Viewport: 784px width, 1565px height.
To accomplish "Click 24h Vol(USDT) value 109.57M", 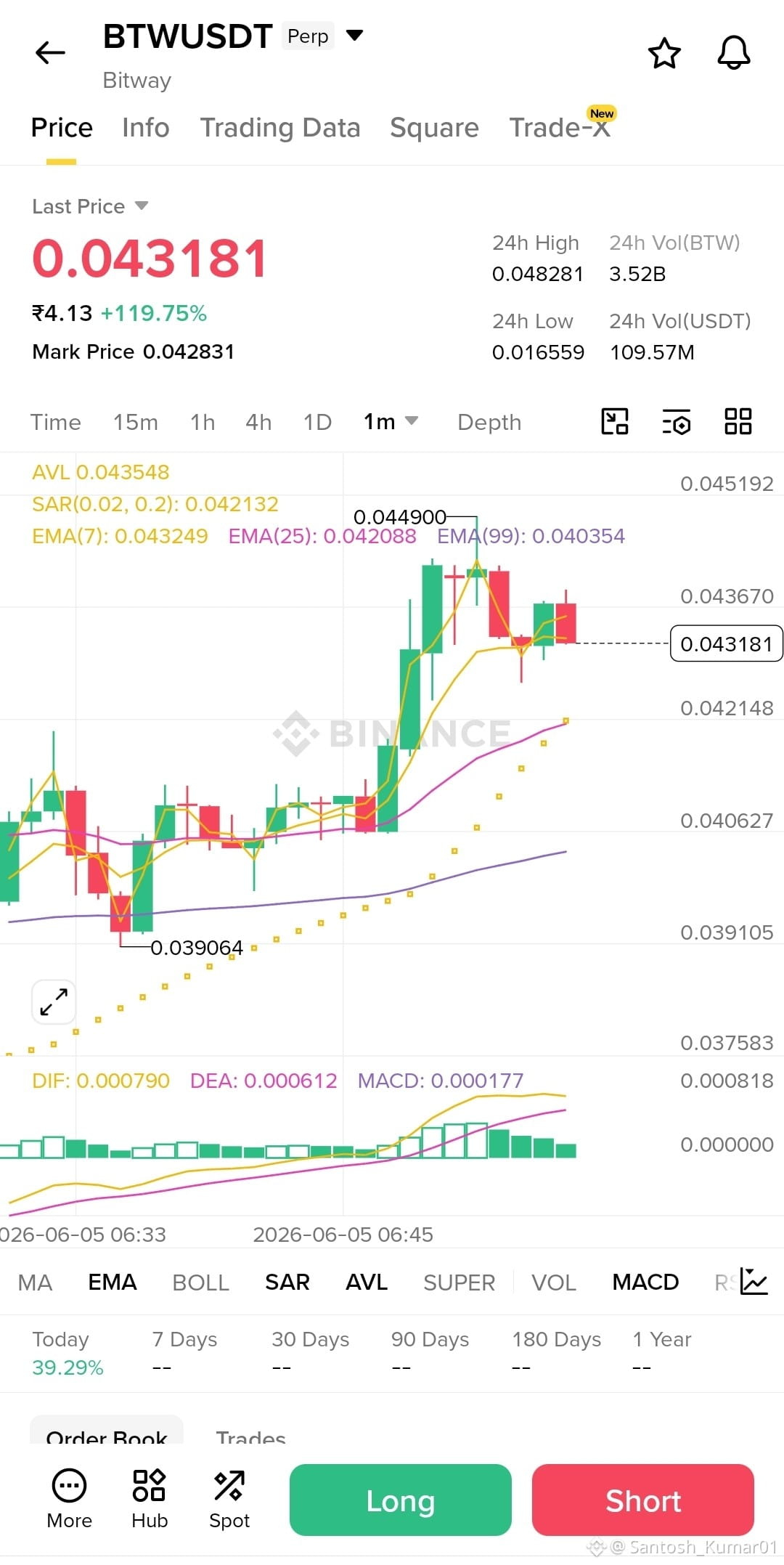I will click(x=652, y=352).
